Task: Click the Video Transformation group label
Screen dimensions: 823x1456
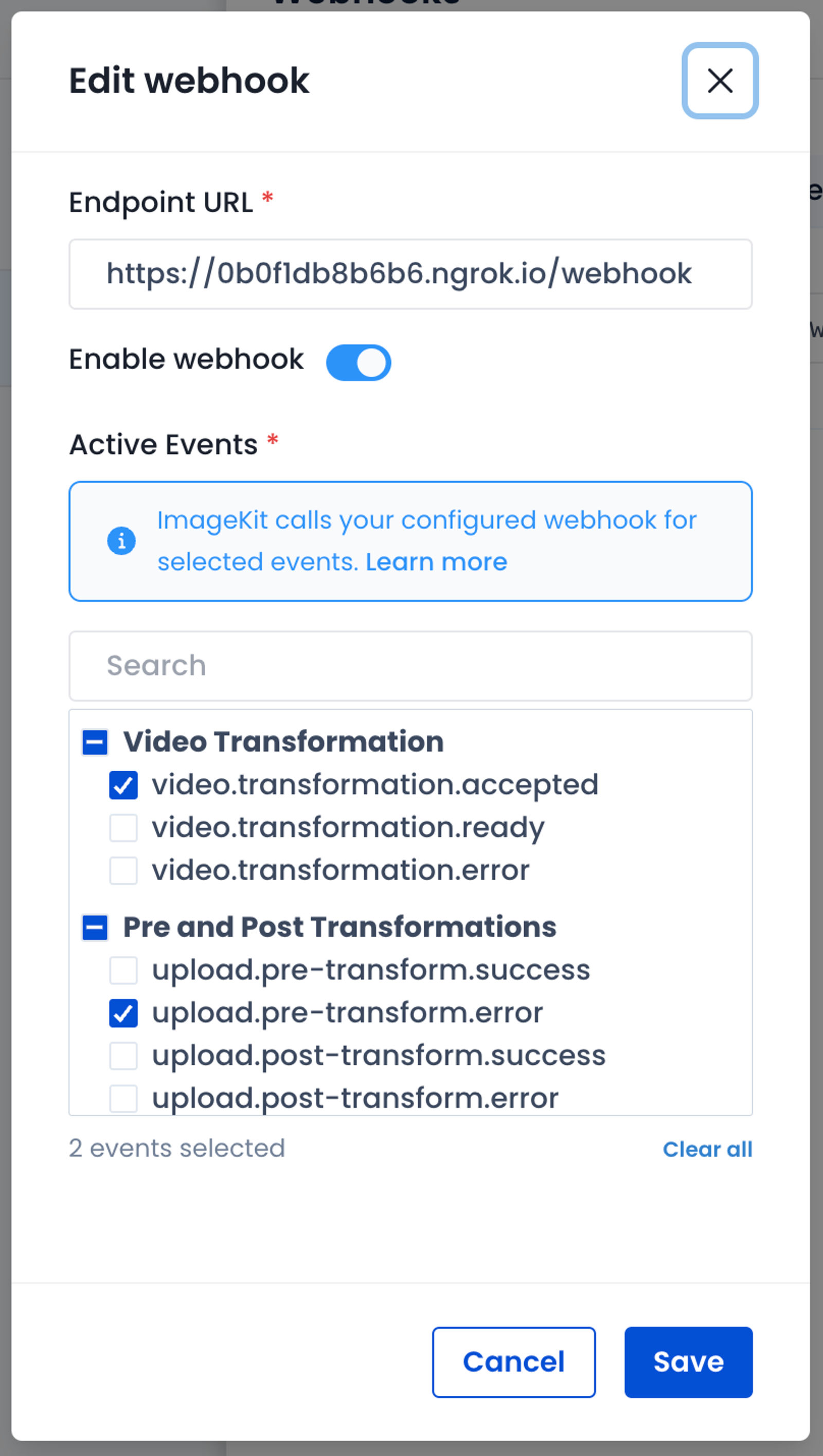Action: click(283, 741)
